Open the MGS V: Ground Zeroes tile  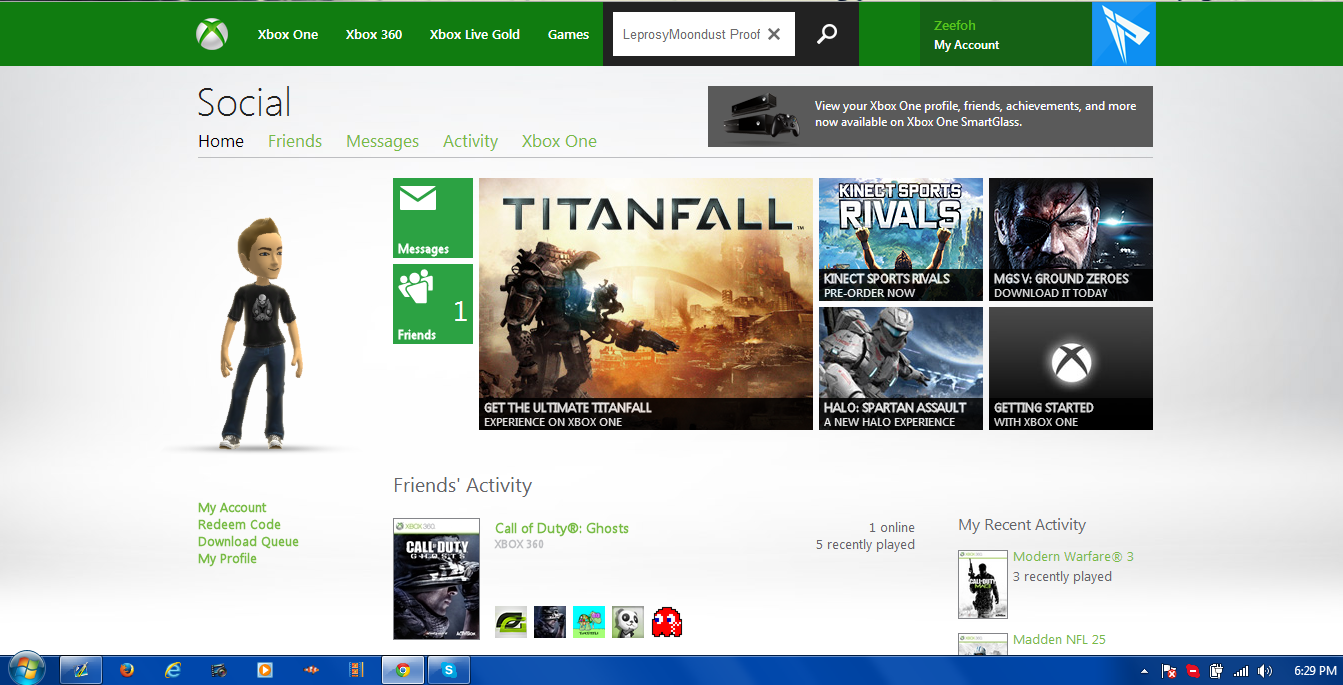click(x=1071, y=239)
